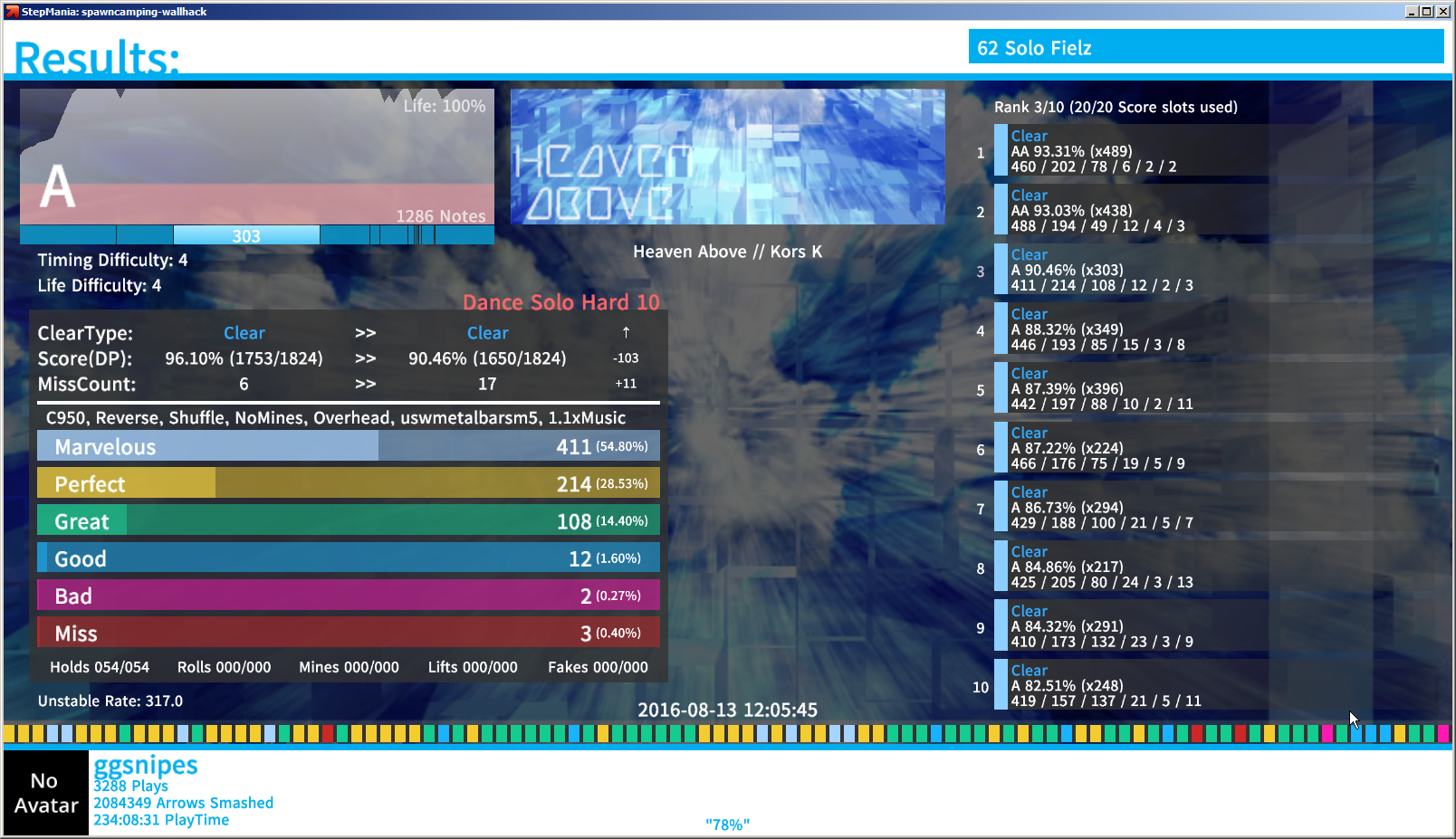Viewport: 1456px width, 839px height.
Task: Click the upward arrow beside ClearType
Action: 626,332
